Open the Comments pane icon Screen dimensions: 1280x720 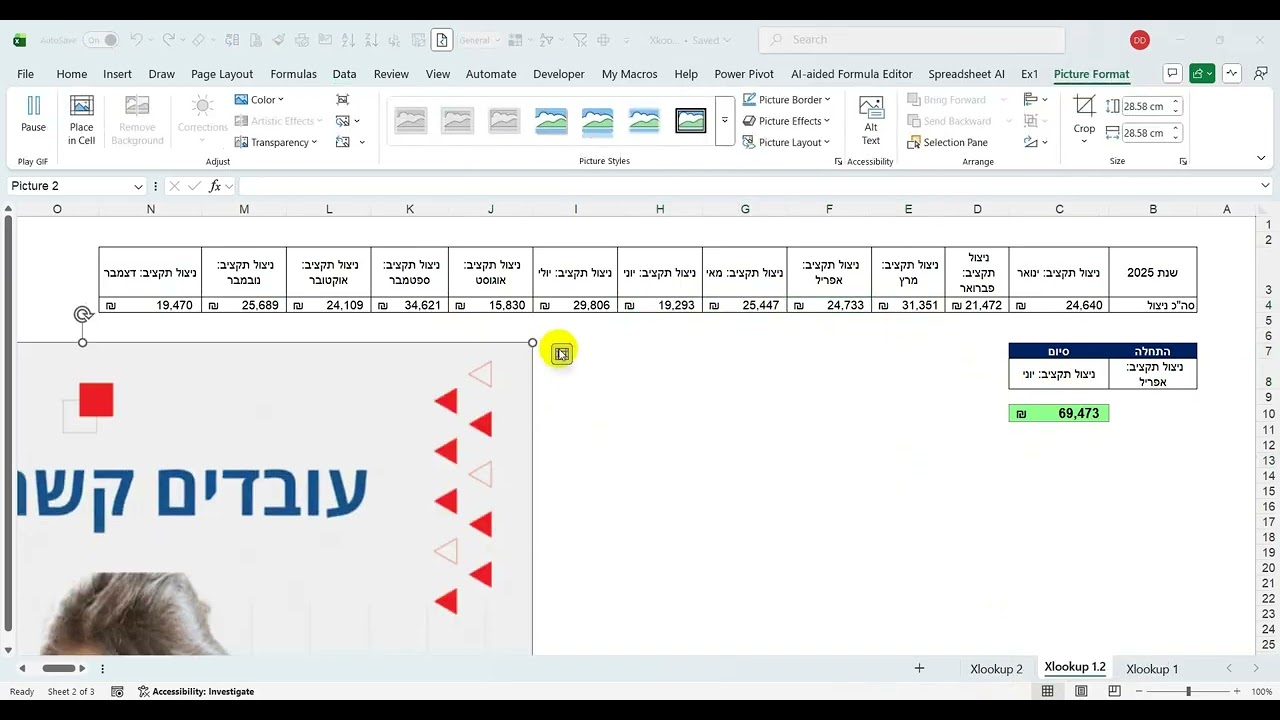tap(1172, 73)
